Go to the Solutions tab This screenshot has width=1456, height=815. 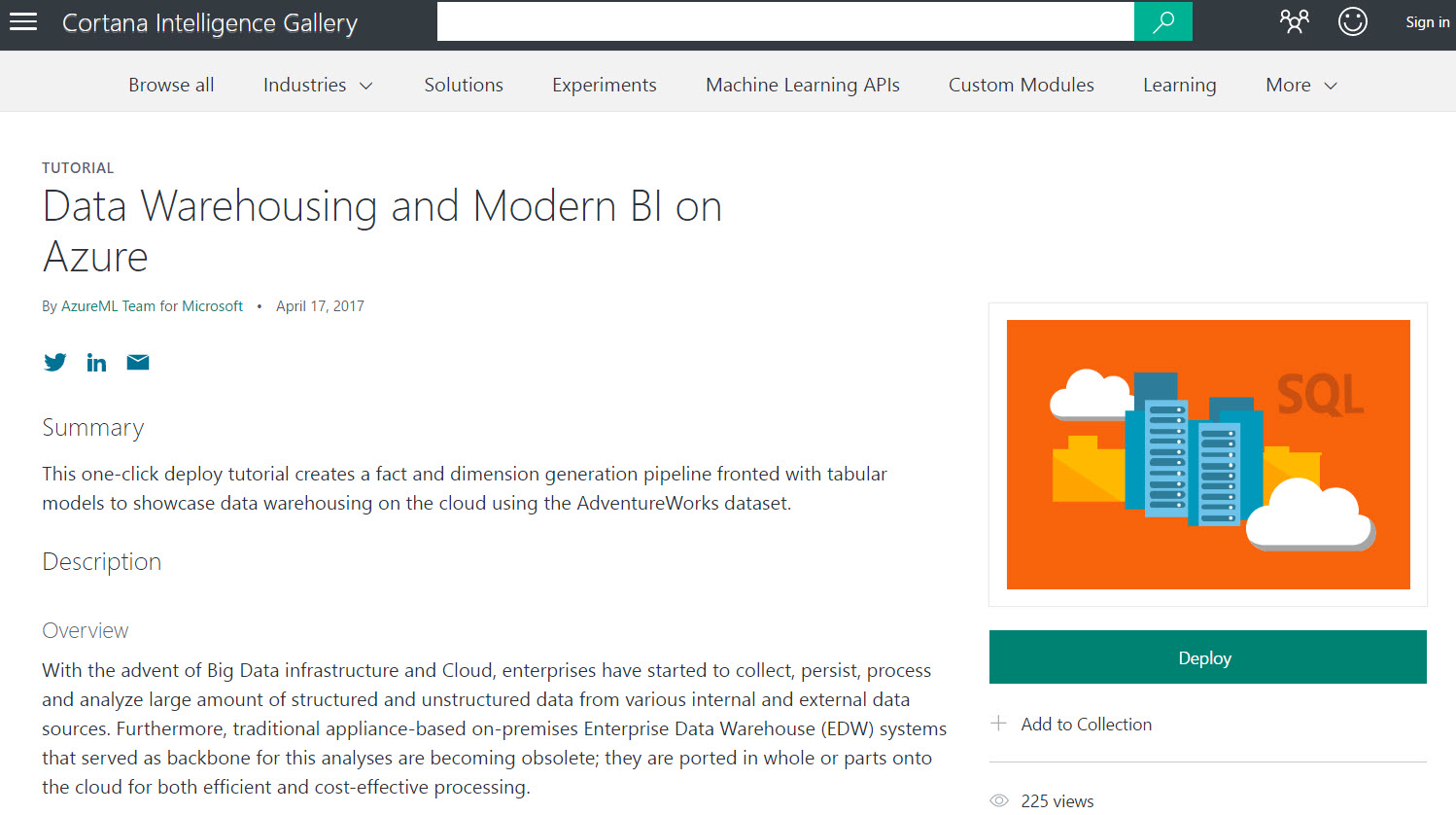pos(464,85)
